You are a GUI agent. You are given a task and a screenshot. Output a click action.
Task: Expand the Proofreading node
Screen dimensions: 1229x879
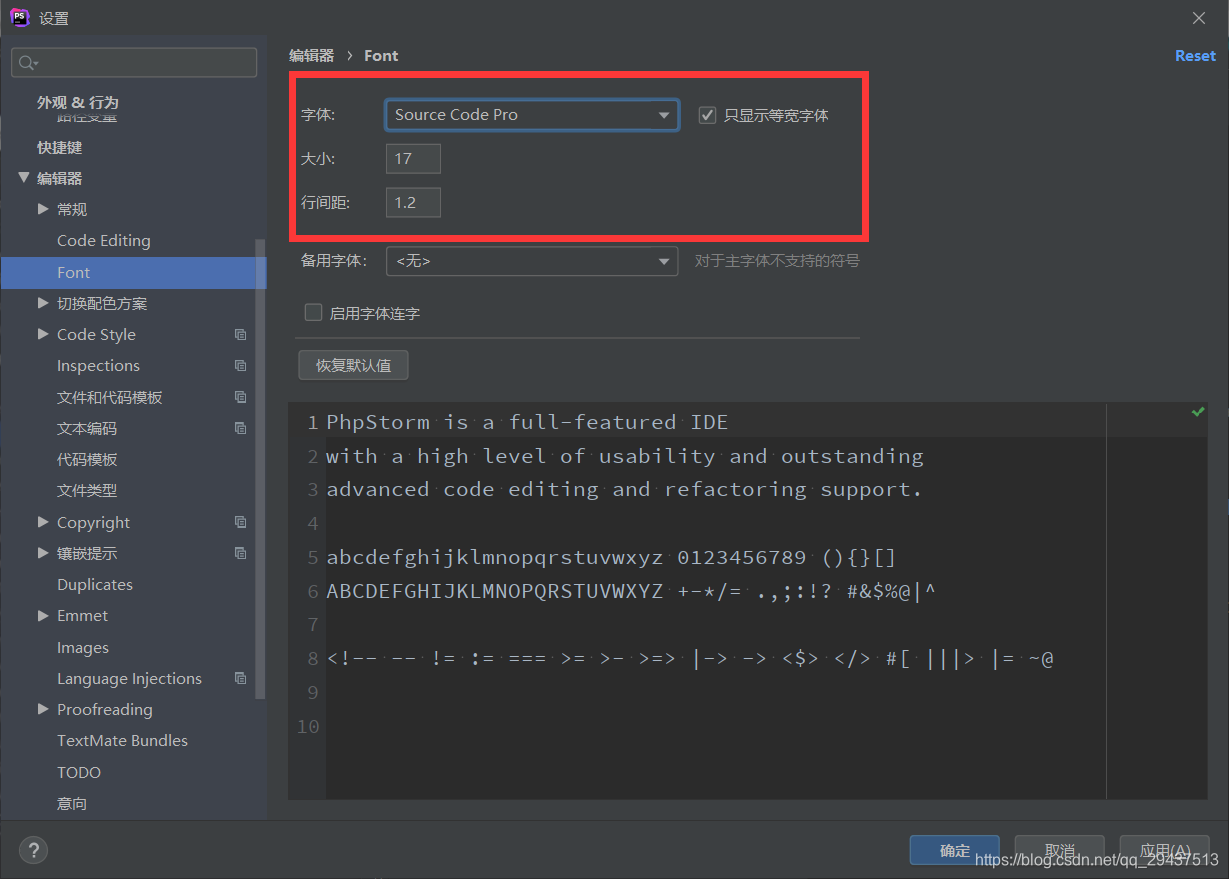click(x=43, y=709)
